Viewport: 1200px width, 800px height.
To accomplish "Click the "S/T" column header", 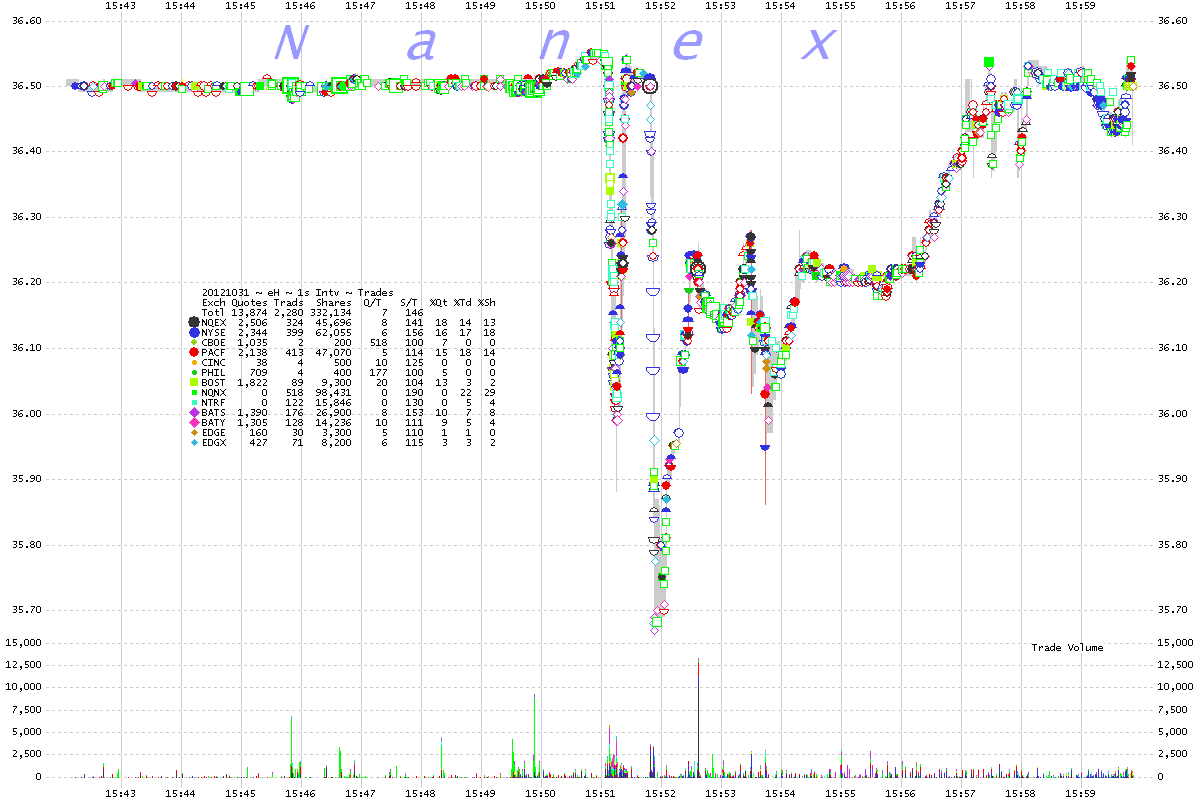I will 409,302.
